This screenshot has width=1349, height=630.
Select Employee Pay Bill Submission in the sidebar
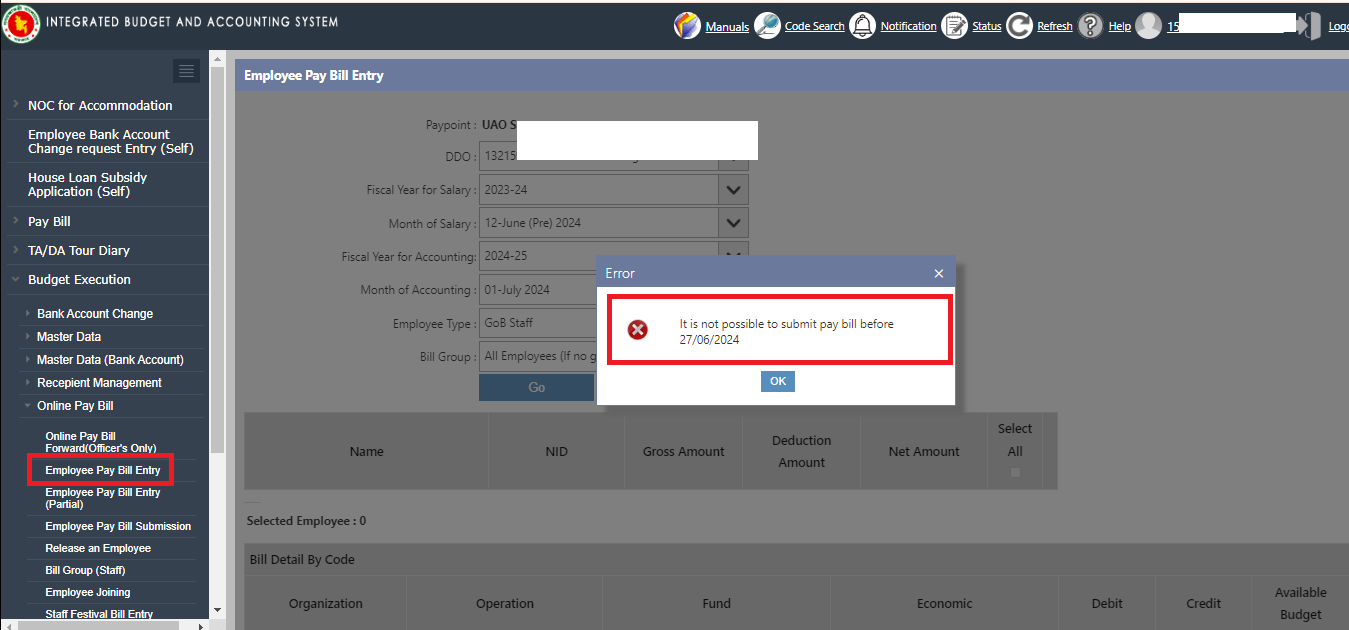tap(117, 526)
